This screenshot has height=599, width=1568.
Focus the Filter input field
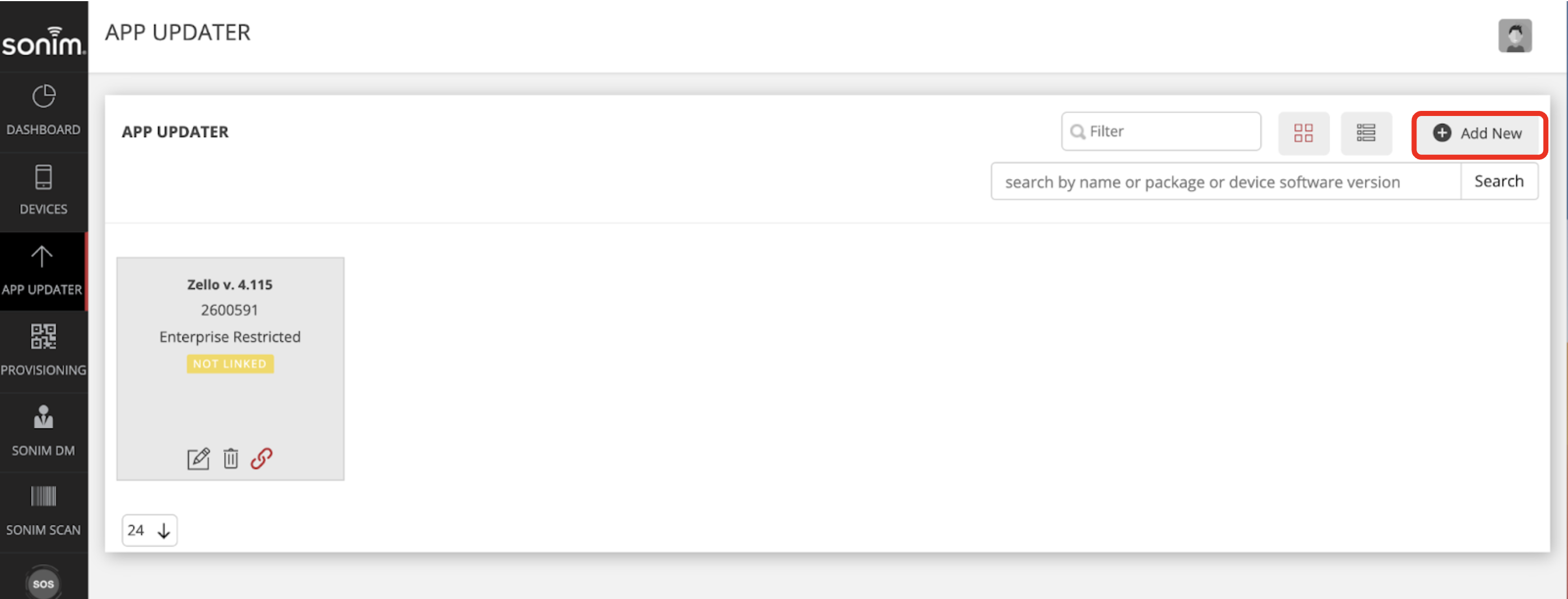(x=1161, y=131)
